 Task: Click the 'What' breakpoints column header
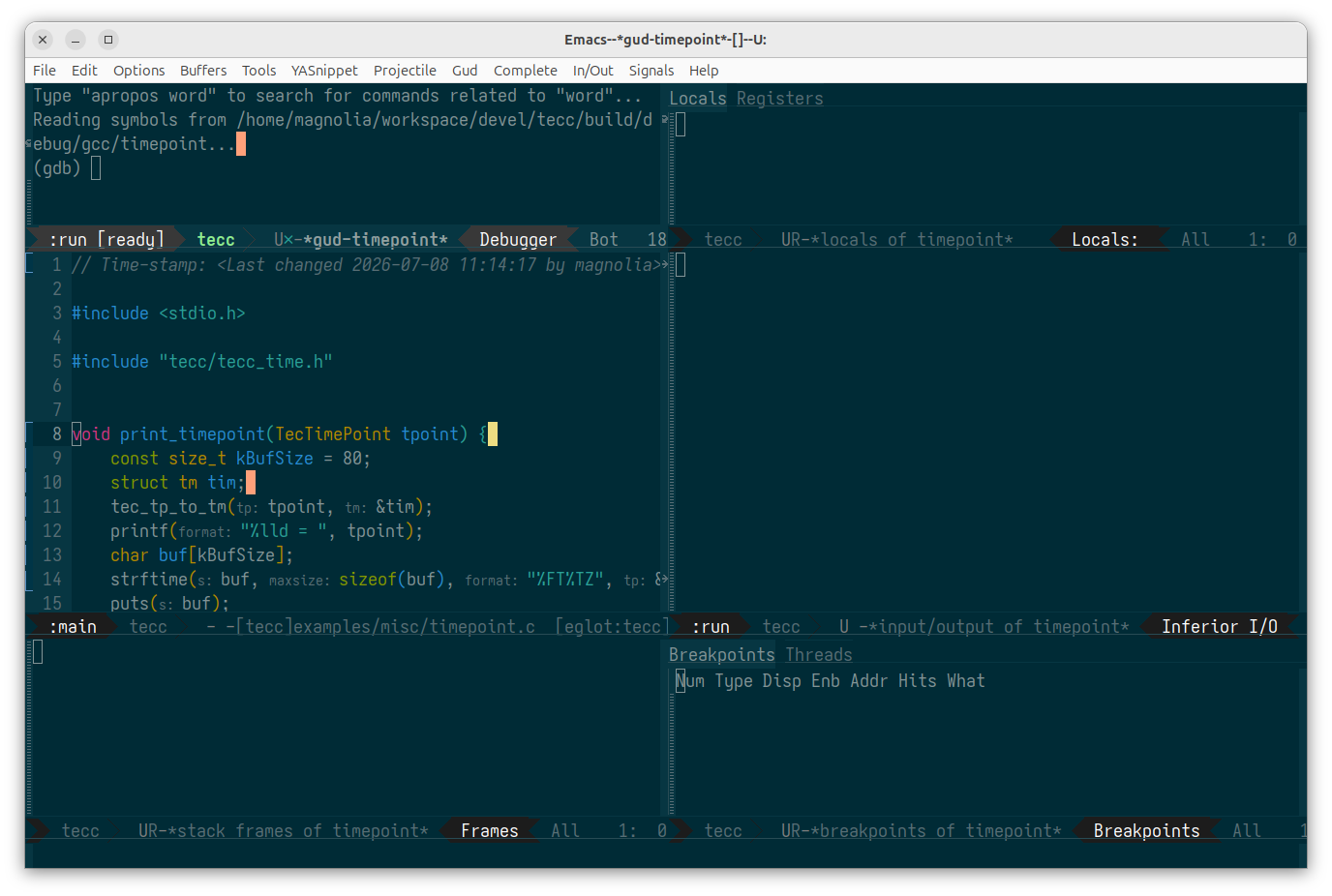pos(966,681)
